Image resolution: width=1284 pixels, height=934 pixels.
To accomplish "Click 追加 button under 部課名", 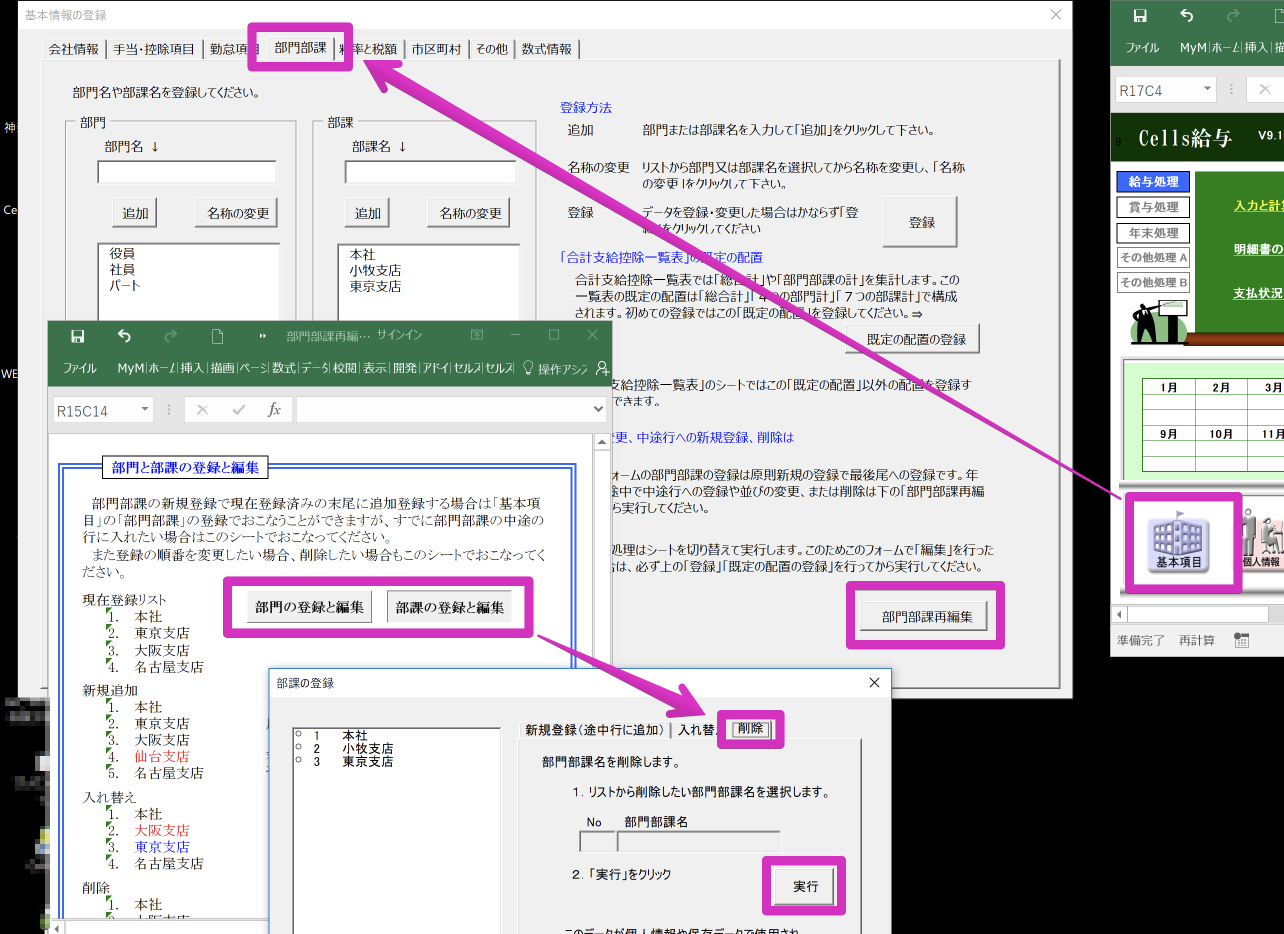I will point(368,213).
